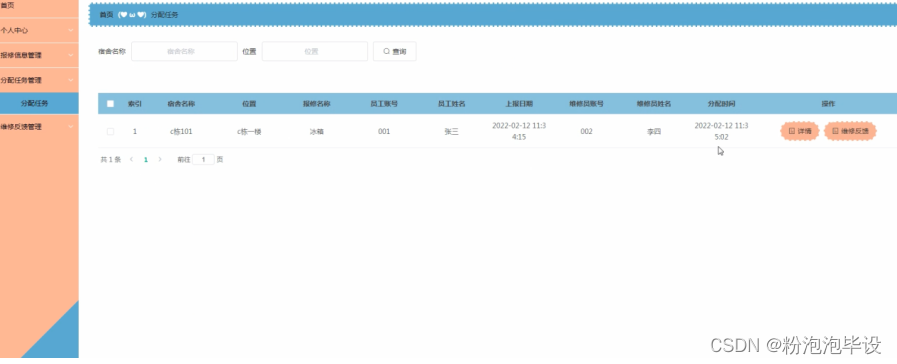Click the report date 2022-02-12 11:34:15
The image size is (897, 364).
(x=519, y=131)
